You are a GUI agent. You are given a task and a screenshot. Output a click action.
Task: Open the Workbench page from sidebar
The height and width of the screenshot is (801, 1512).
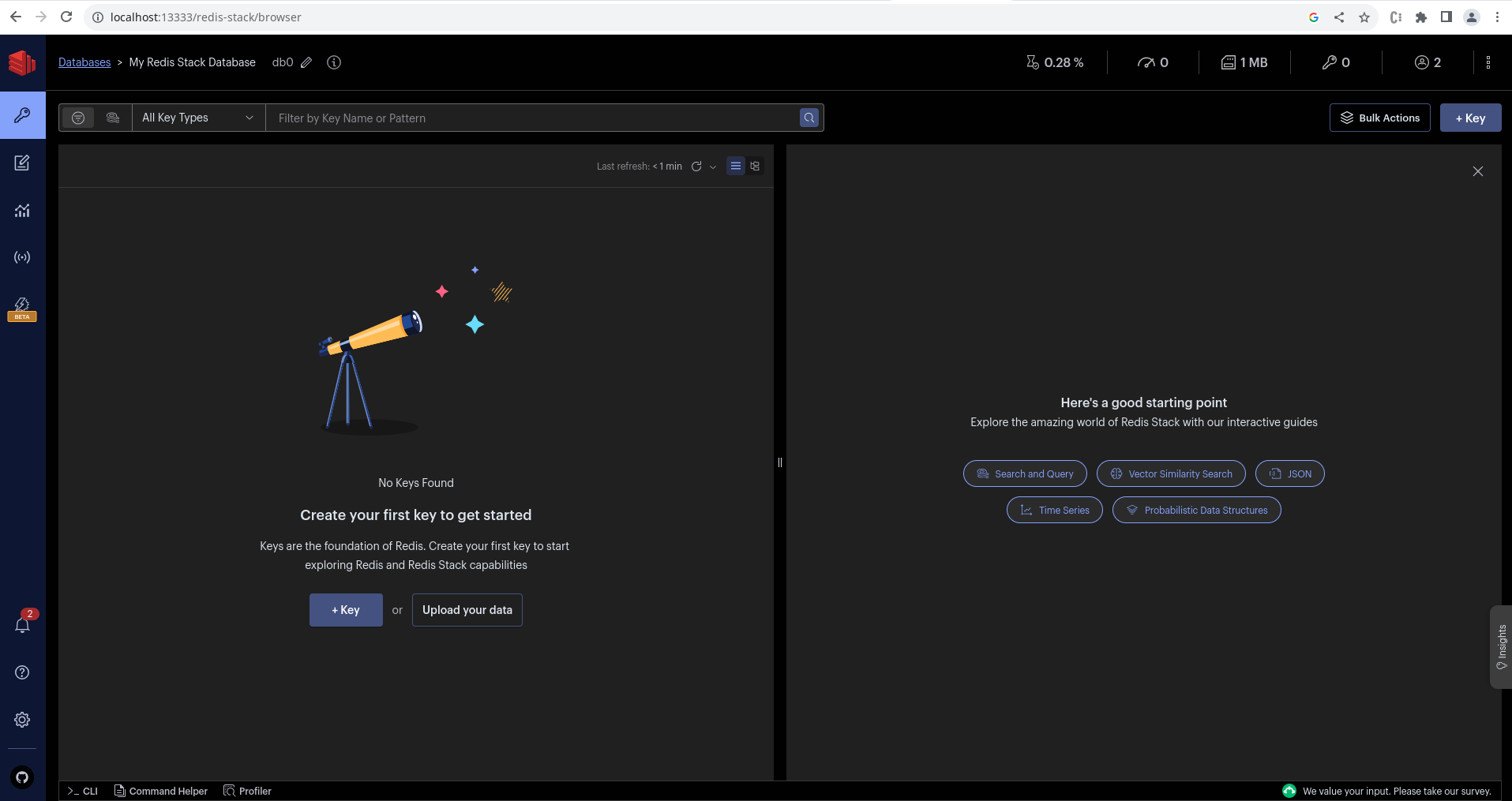22,163
